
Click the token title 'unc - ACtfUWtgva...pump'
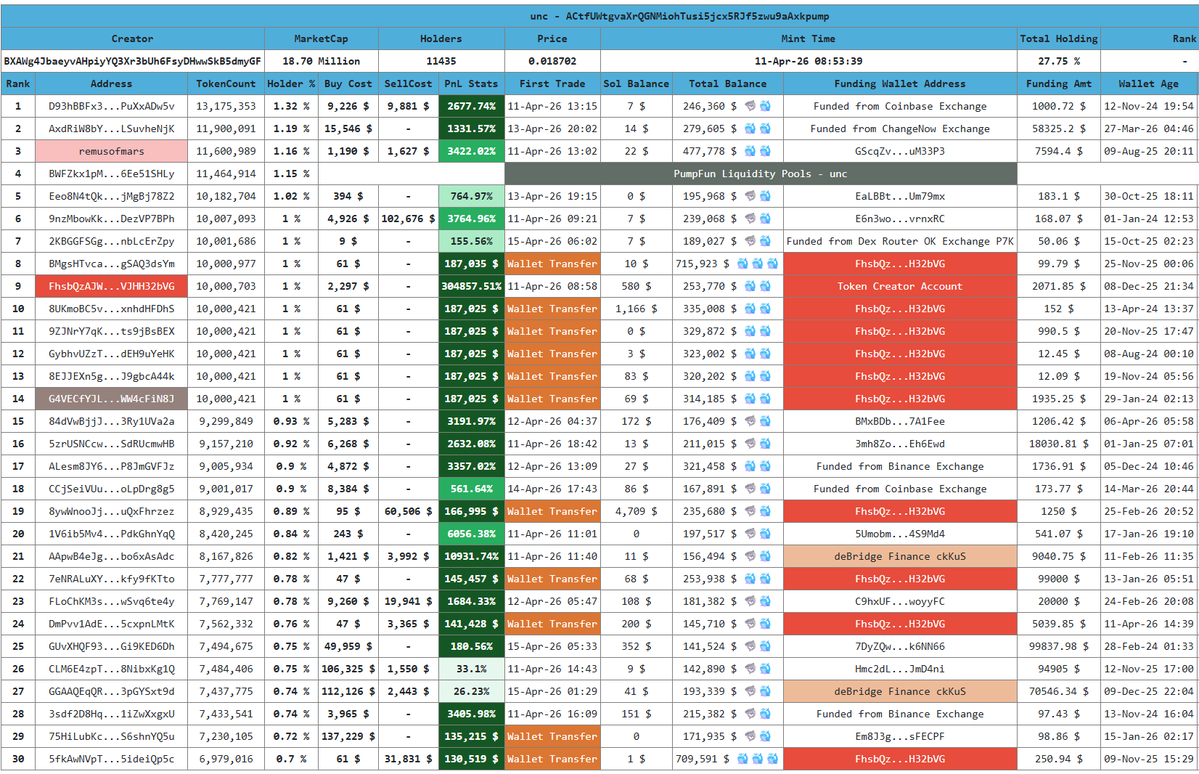680,16
